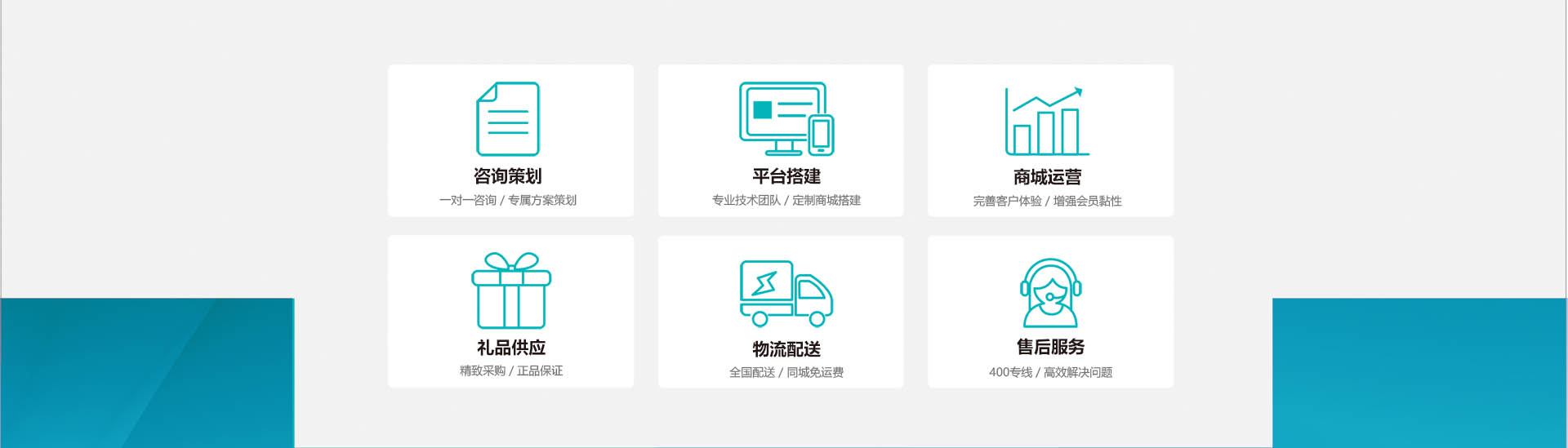Go to the 售后服务 title
This screenshot has width=1568, height=448.
click(1050, 347)
